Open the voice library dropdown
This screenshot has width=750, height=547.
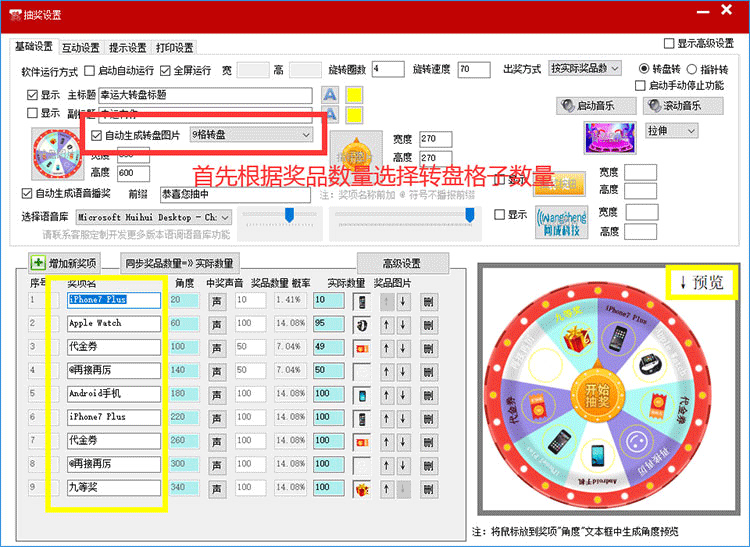(154, 218)
